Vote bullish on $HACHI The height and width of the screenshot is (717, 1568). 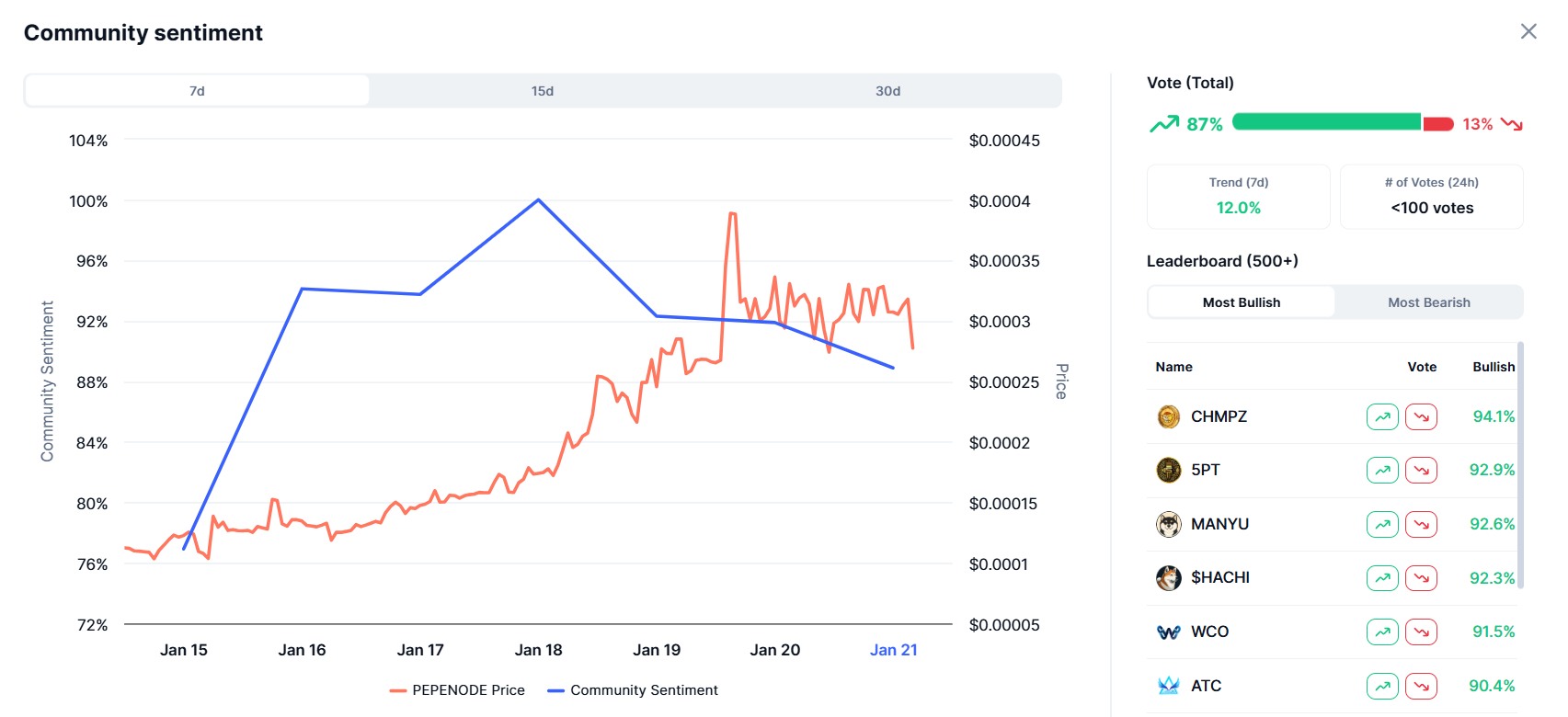pos(1382,578)
